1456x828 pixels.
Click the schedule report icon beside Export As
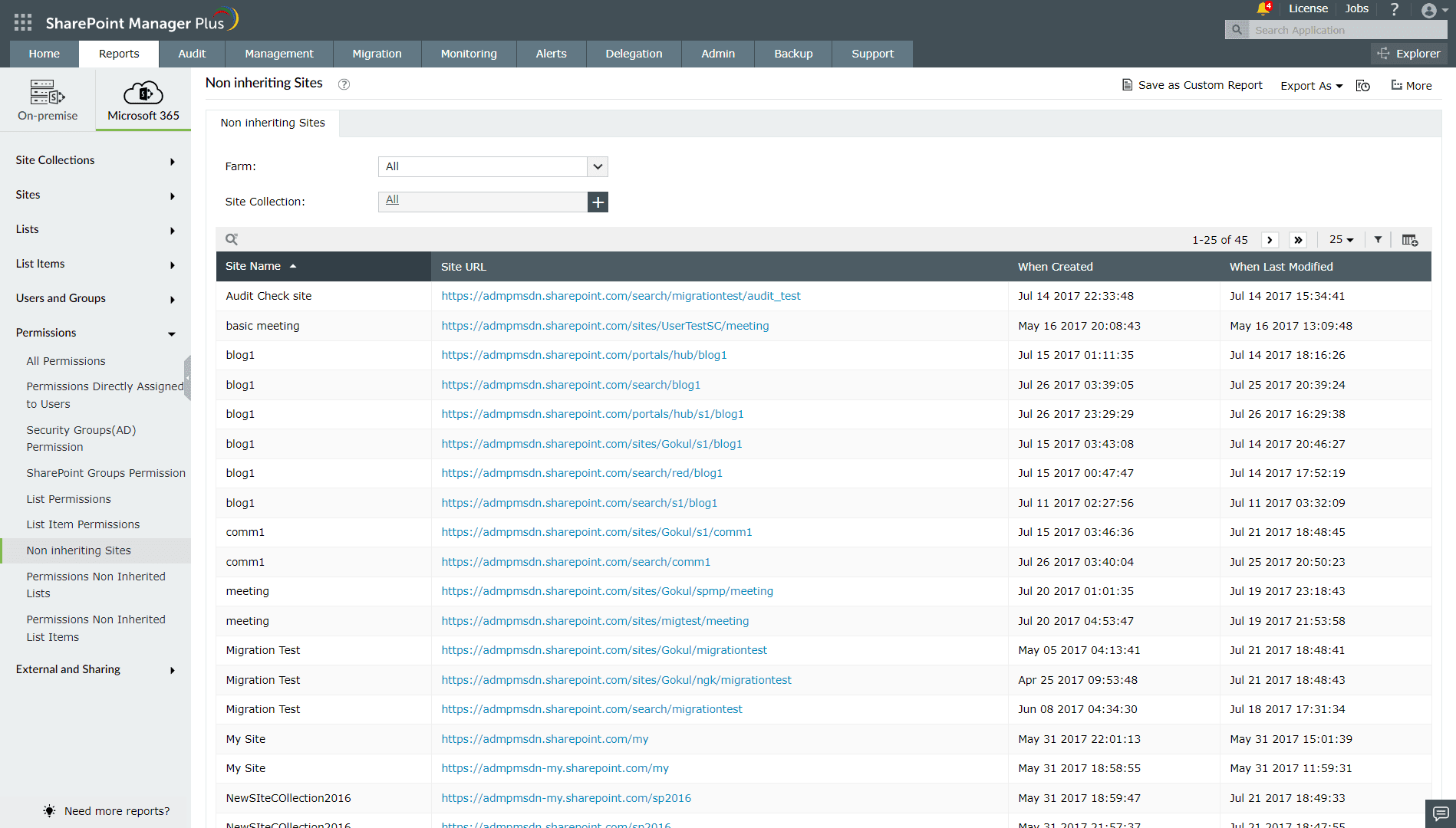click(x=1363, y=86)
